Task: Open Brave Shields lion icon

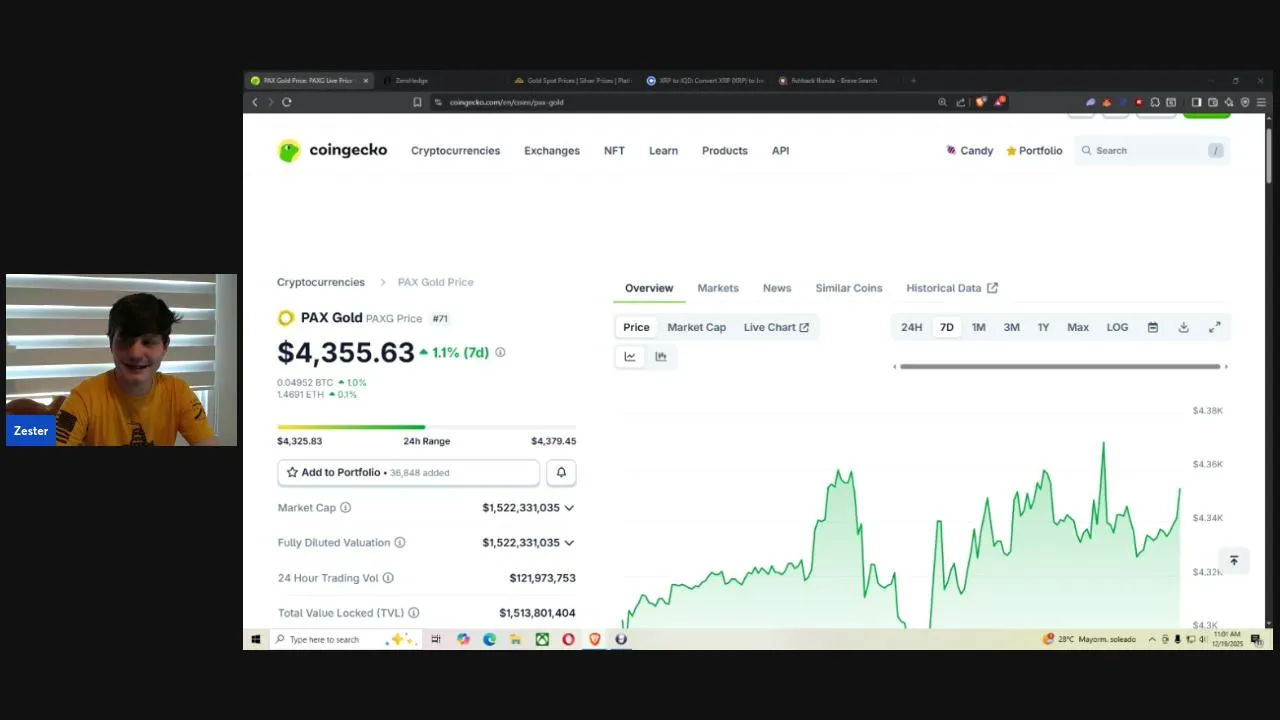Action: 981,102
